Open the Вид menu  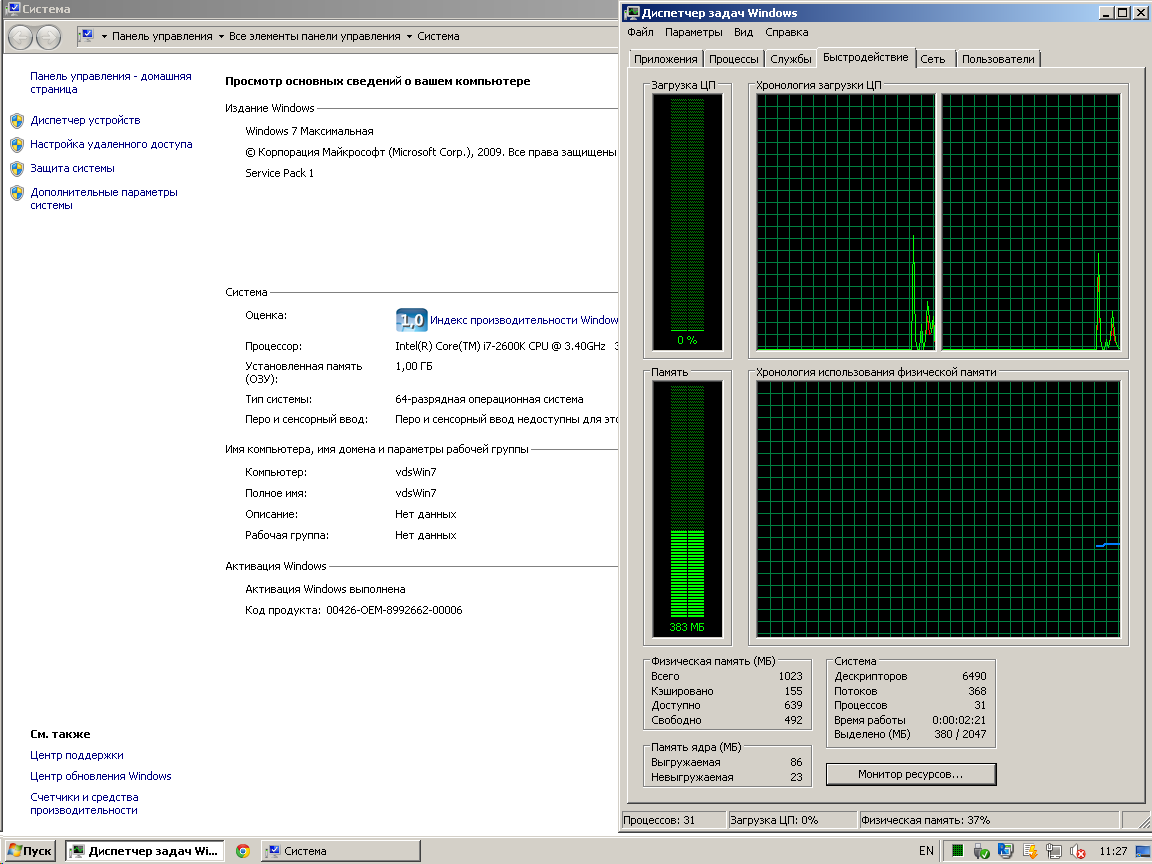point(744,32)
